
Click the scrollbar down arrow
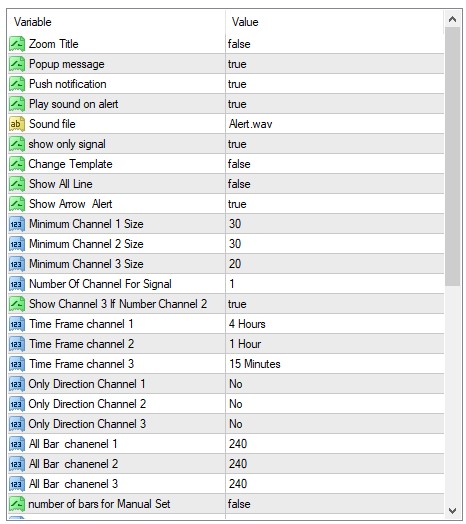(x=453, y=510)
